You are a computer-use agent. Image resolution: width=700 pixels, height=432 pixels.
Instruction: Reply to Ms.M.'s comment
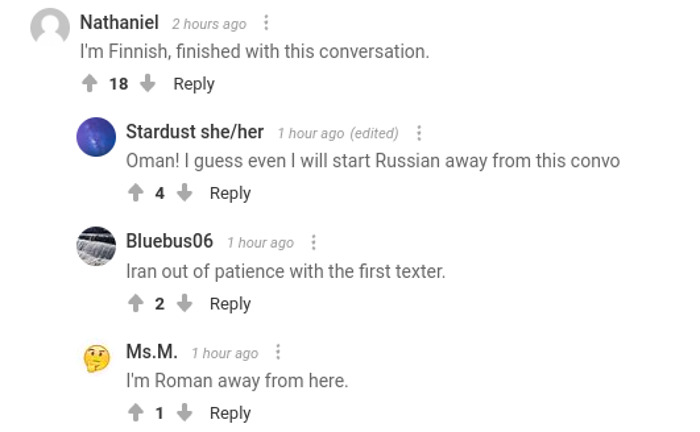230,412
